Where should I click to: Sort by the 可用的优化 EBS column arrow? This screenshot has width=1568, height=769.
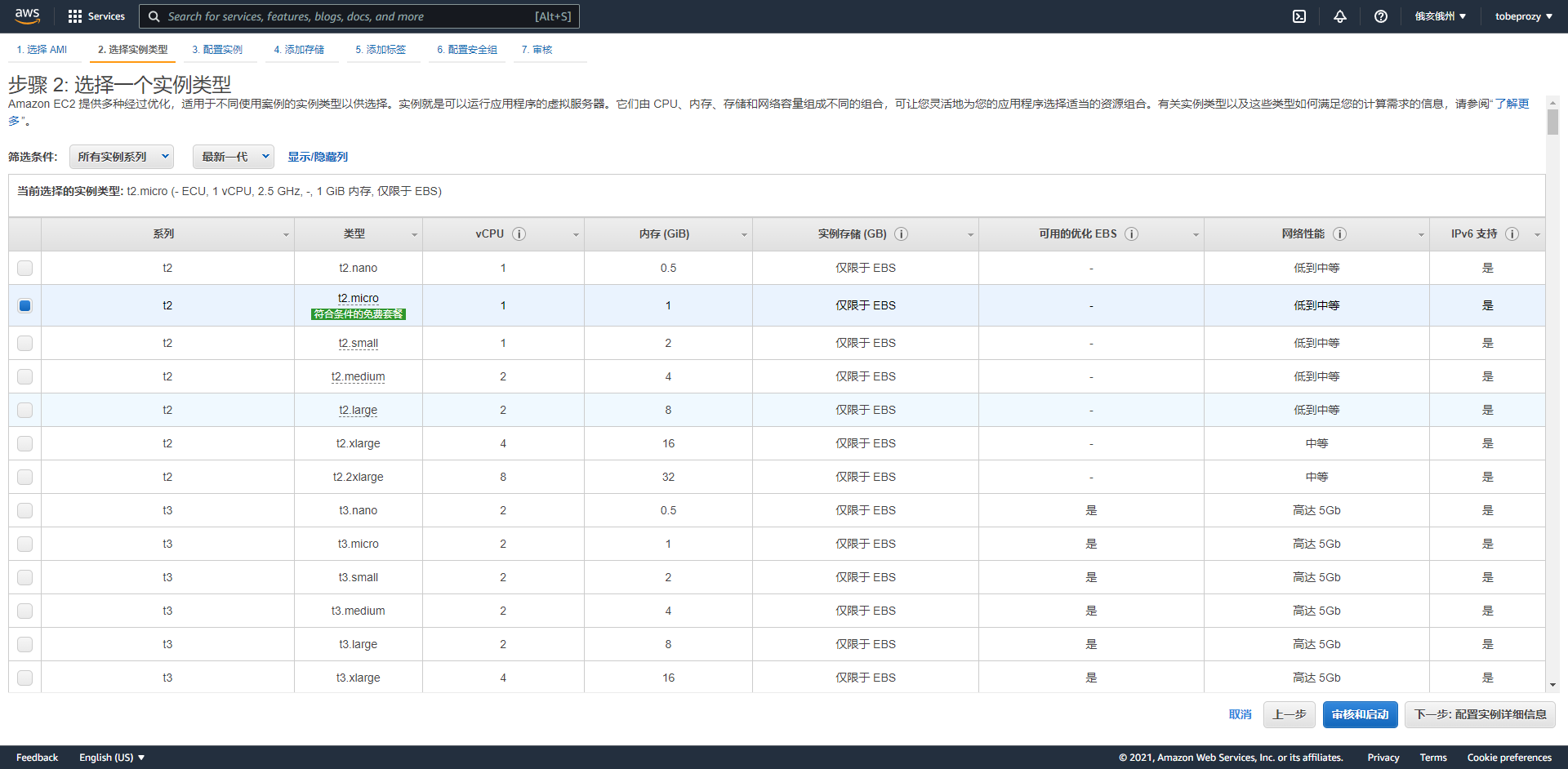(1196, 235)
